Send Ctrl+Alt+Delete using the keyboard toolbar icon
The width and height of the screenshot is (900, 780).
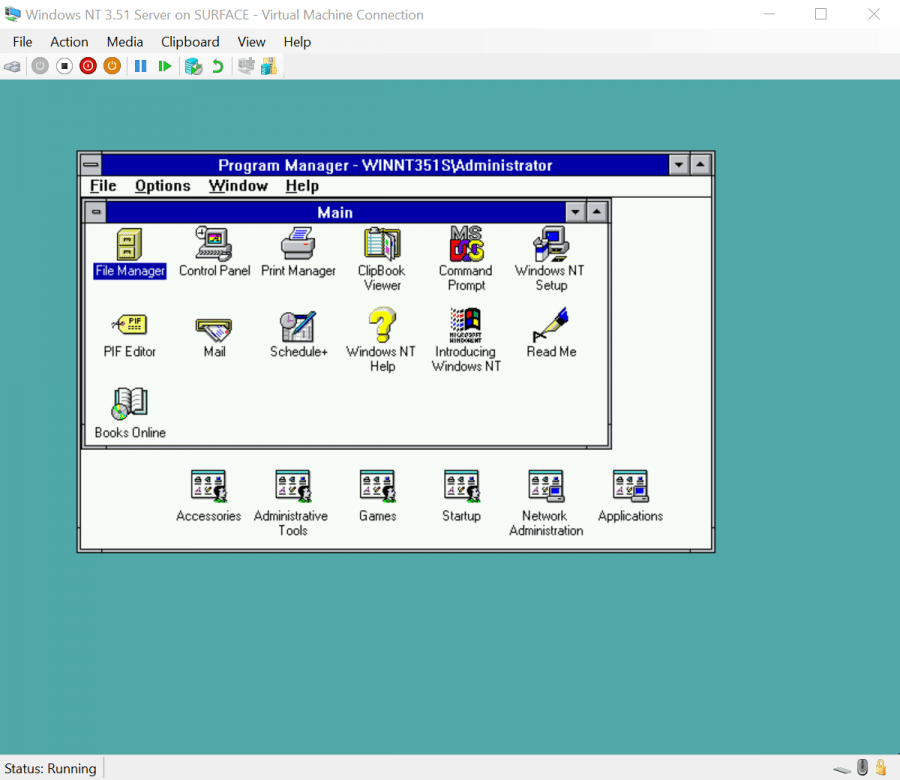pos(12,66)
